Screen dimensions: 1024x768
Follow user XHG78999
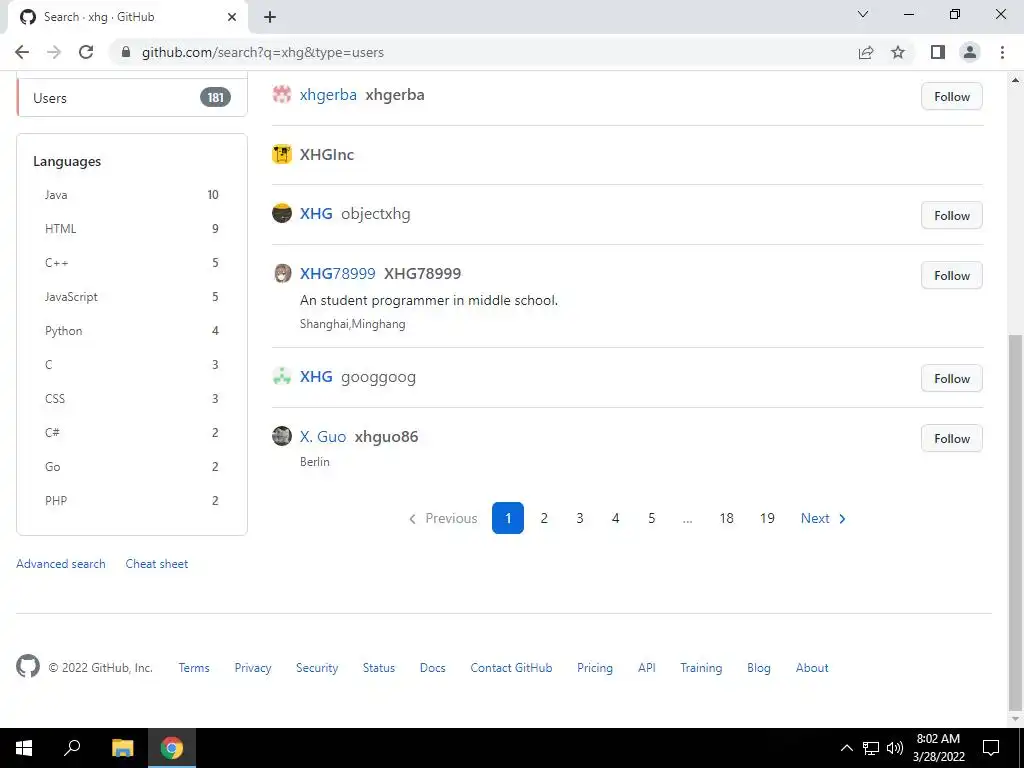952,276
